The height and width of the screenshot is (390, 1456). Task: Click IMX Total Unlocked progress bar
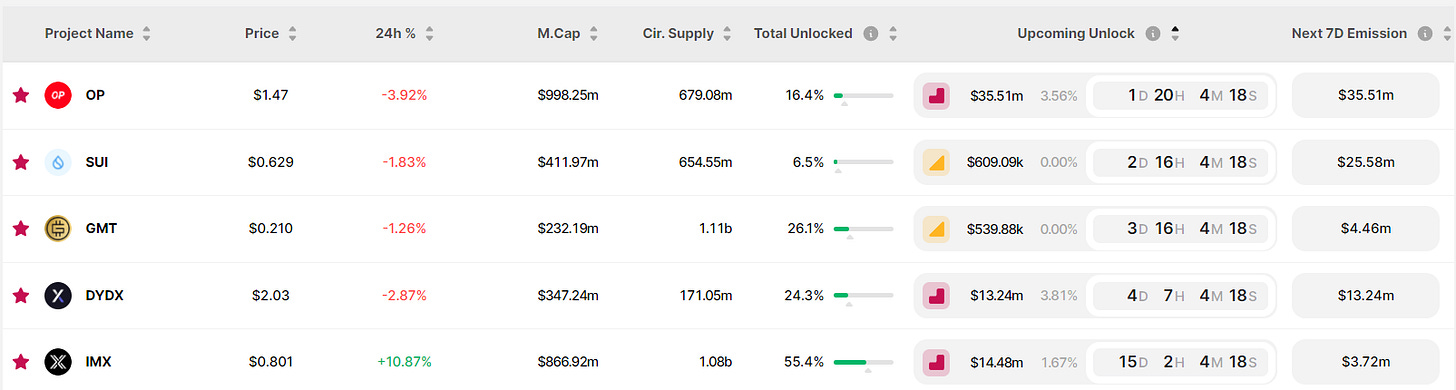(863, 362)
